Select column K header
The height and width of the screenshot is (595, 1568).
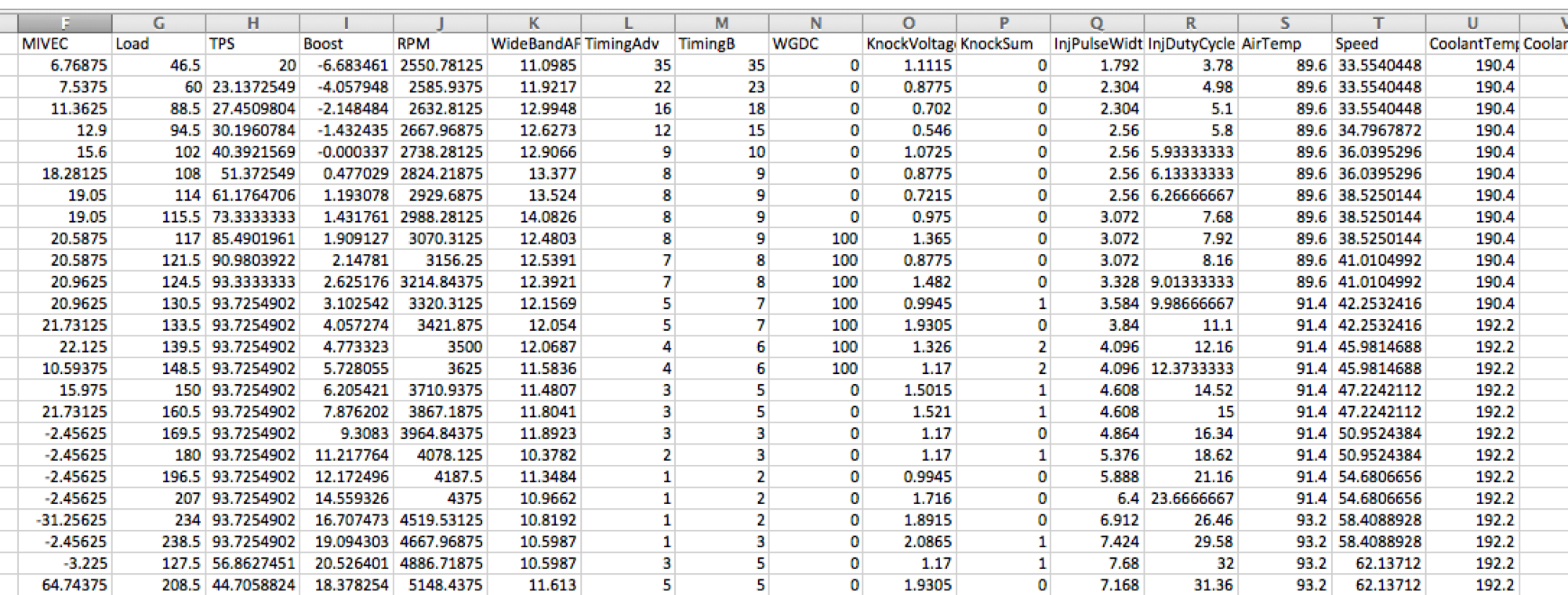click(x=534, y=24)
